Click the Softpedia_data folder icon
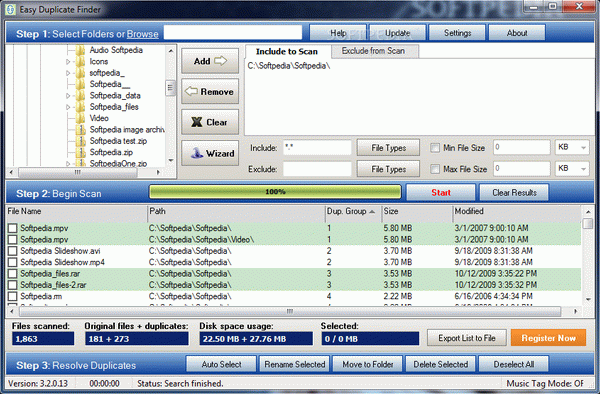This screenshot has height=394, width=600. [80, 96]
